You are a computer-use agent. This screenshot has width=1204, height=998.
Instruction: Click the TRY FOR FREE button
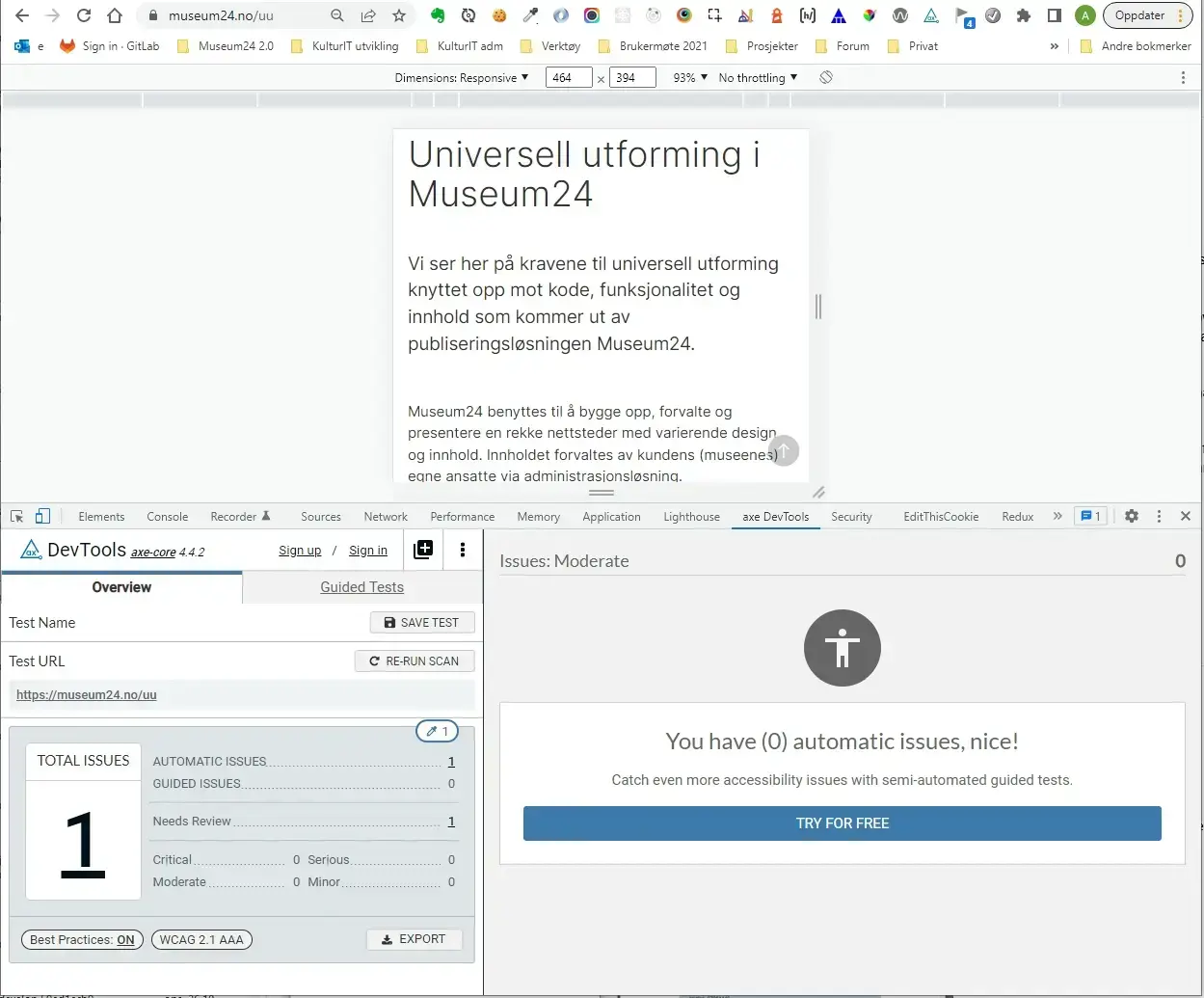[842, 823]
